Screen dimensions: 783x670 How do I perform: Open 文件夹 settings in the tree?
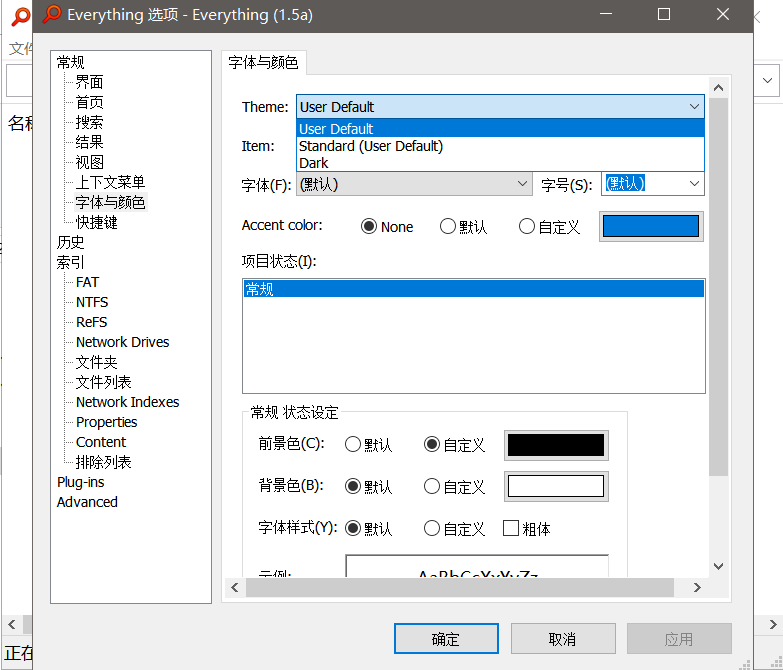point(96,362)
